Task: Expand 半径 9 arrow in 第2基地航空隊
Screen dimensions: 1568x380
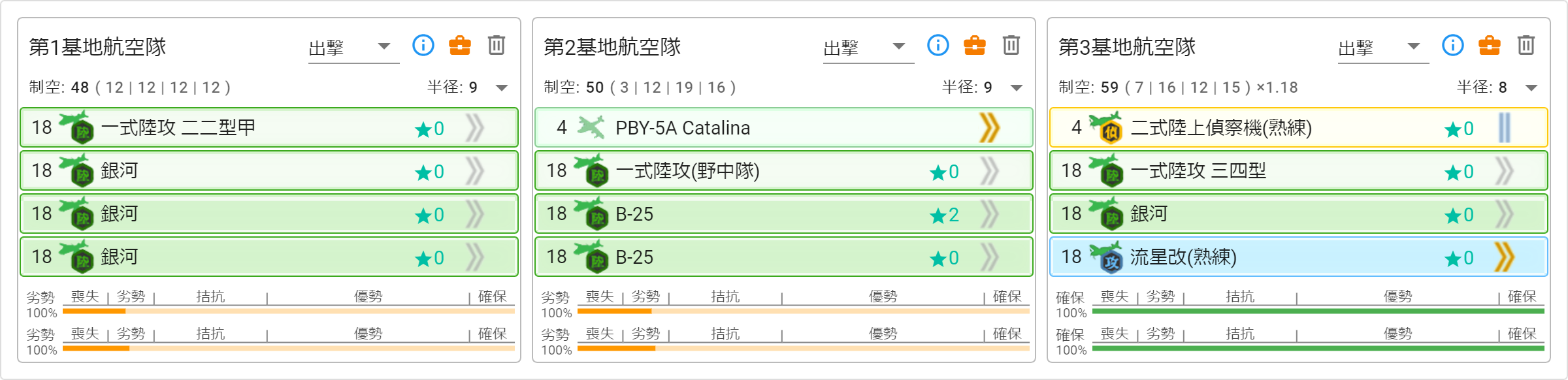Action: point(1017,87)
